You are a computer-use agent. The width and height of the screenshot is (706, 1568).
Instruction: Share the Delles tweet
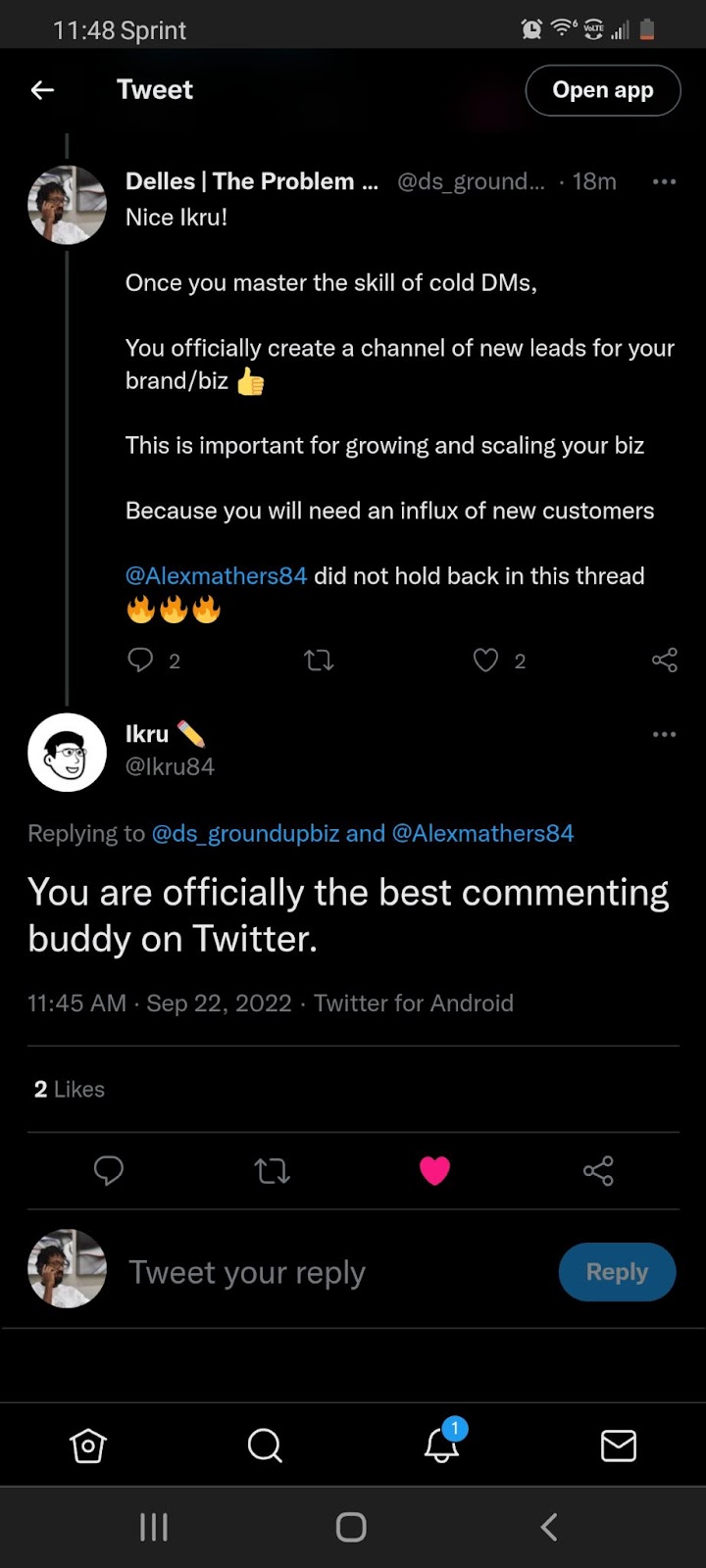(664, 661)
